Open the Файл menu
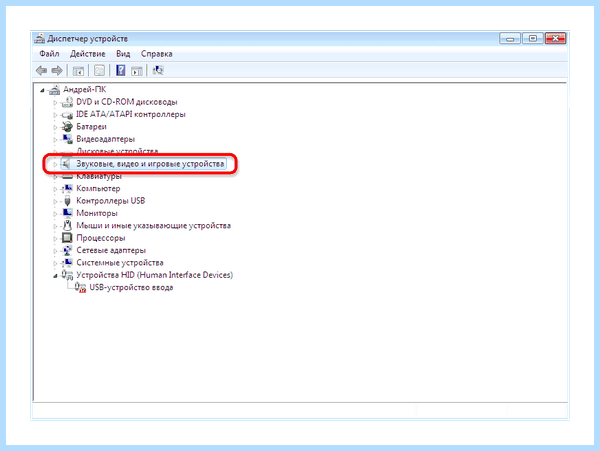 (49, 54)
